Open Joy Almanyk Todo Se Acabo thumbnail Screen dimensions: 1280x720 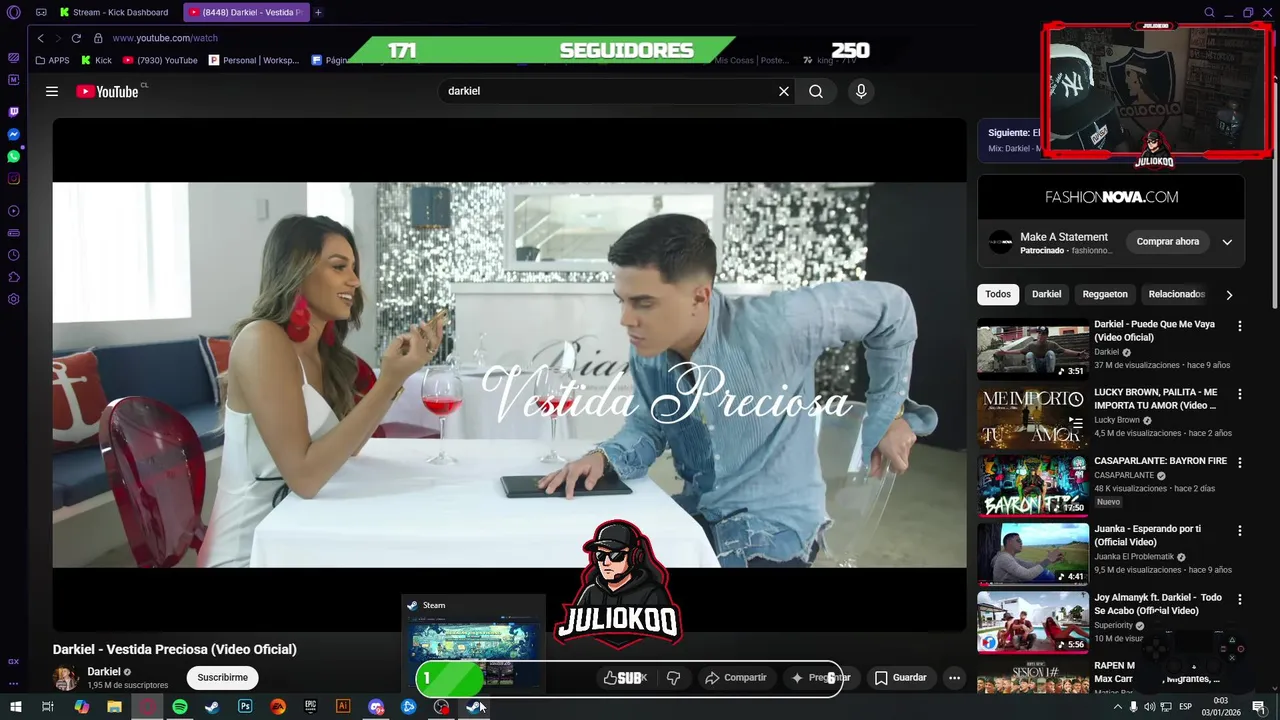[1033, 622]
